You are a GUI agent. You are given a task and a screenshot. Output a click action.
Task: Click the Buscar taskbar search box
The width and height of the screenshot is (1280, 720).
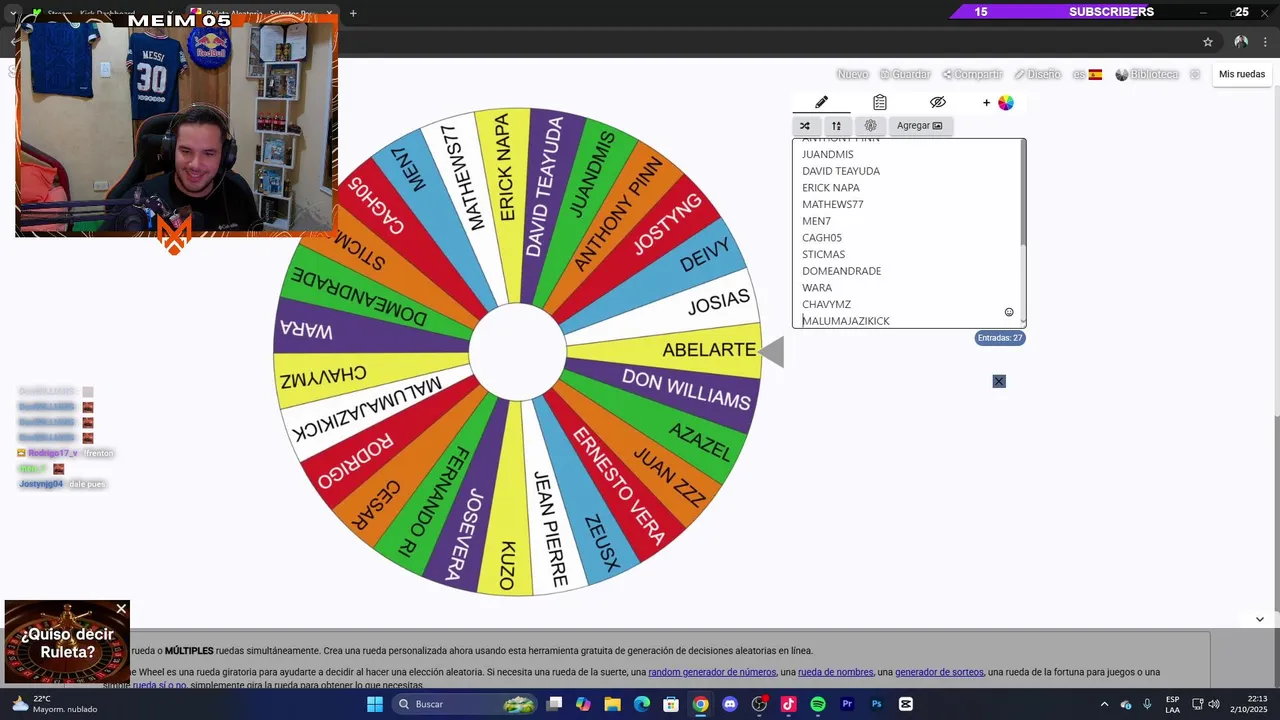466,704
